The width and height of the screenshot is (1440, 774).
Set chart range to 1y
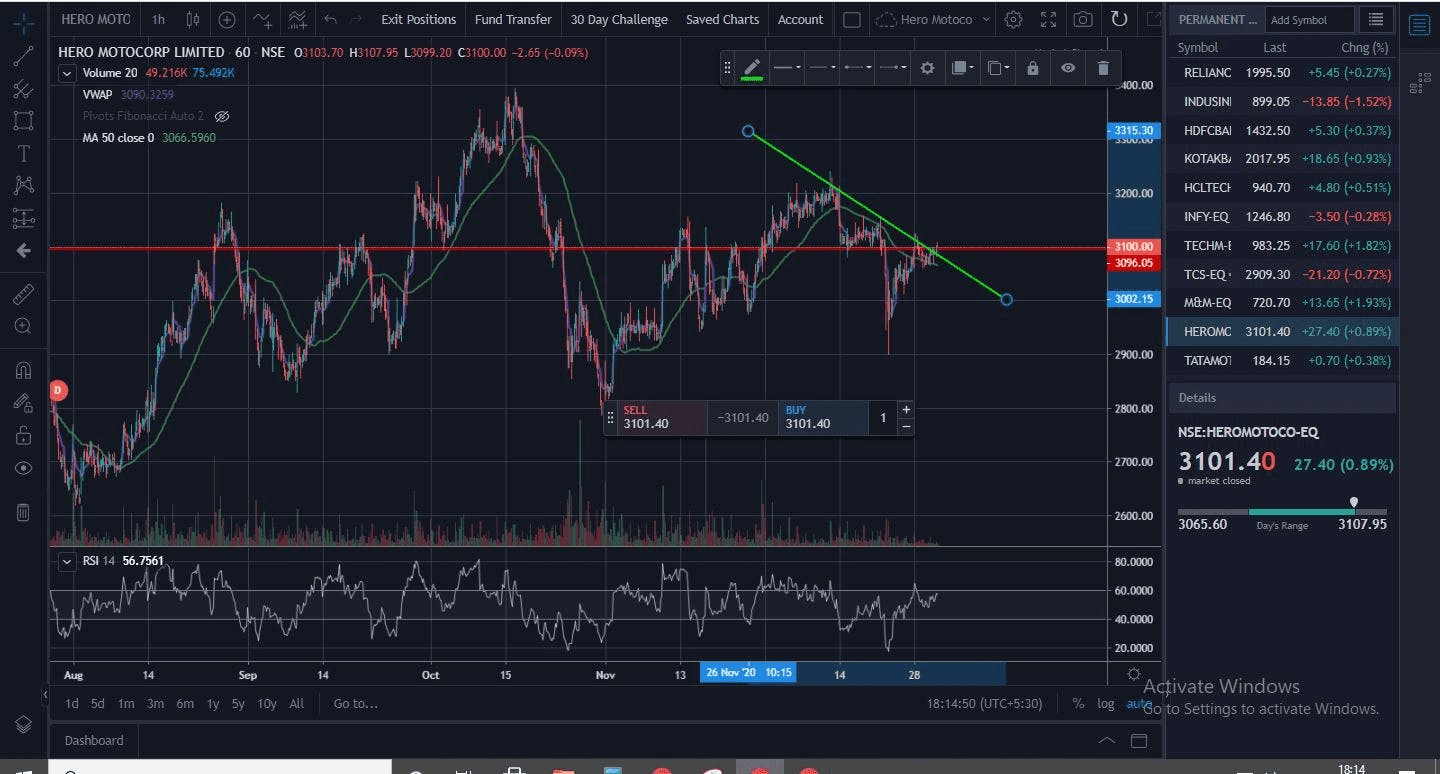212,703
